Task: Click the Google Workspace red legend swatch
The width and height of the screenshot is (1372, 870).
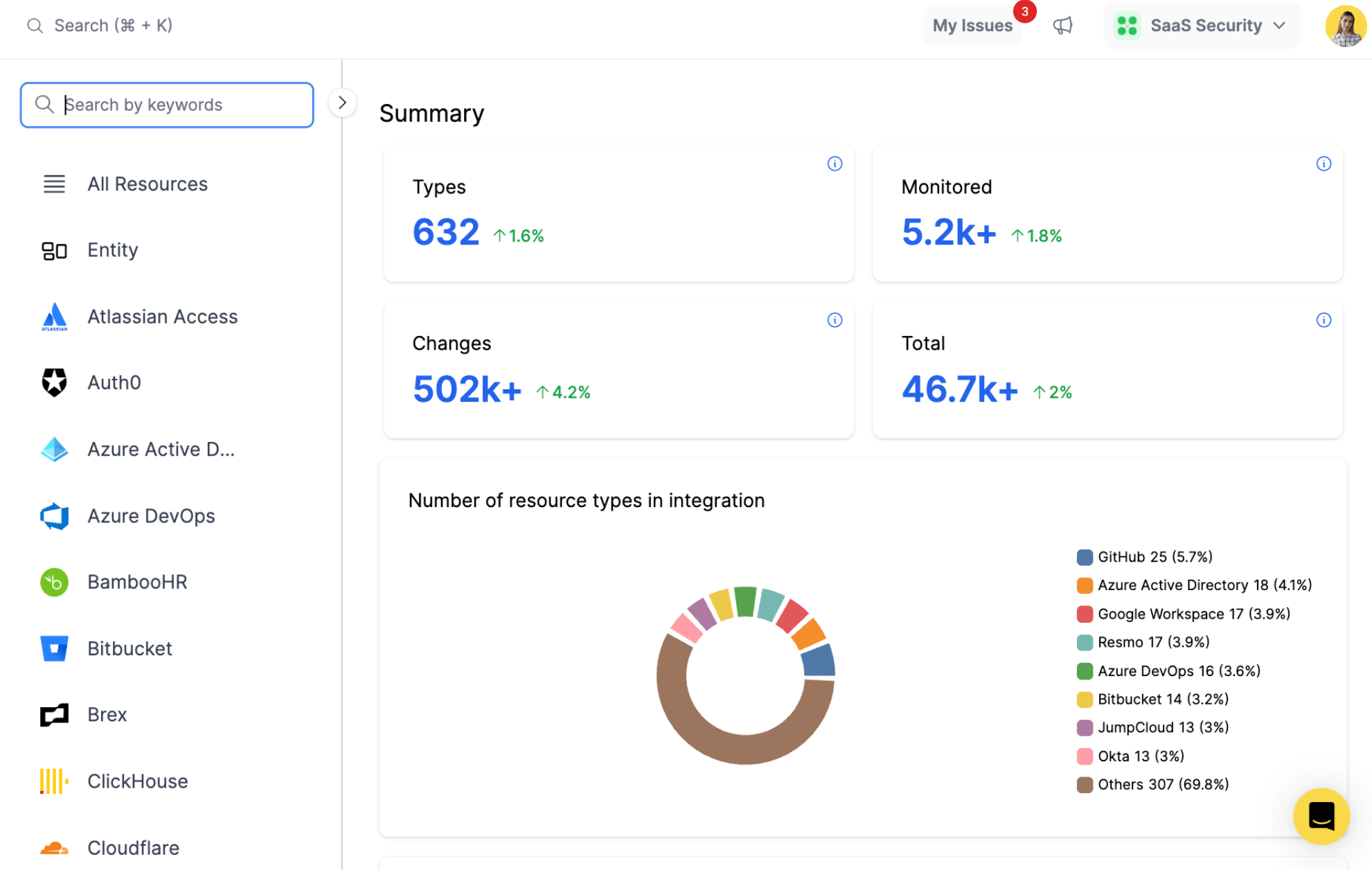Action: click(x=1085, y=614)
